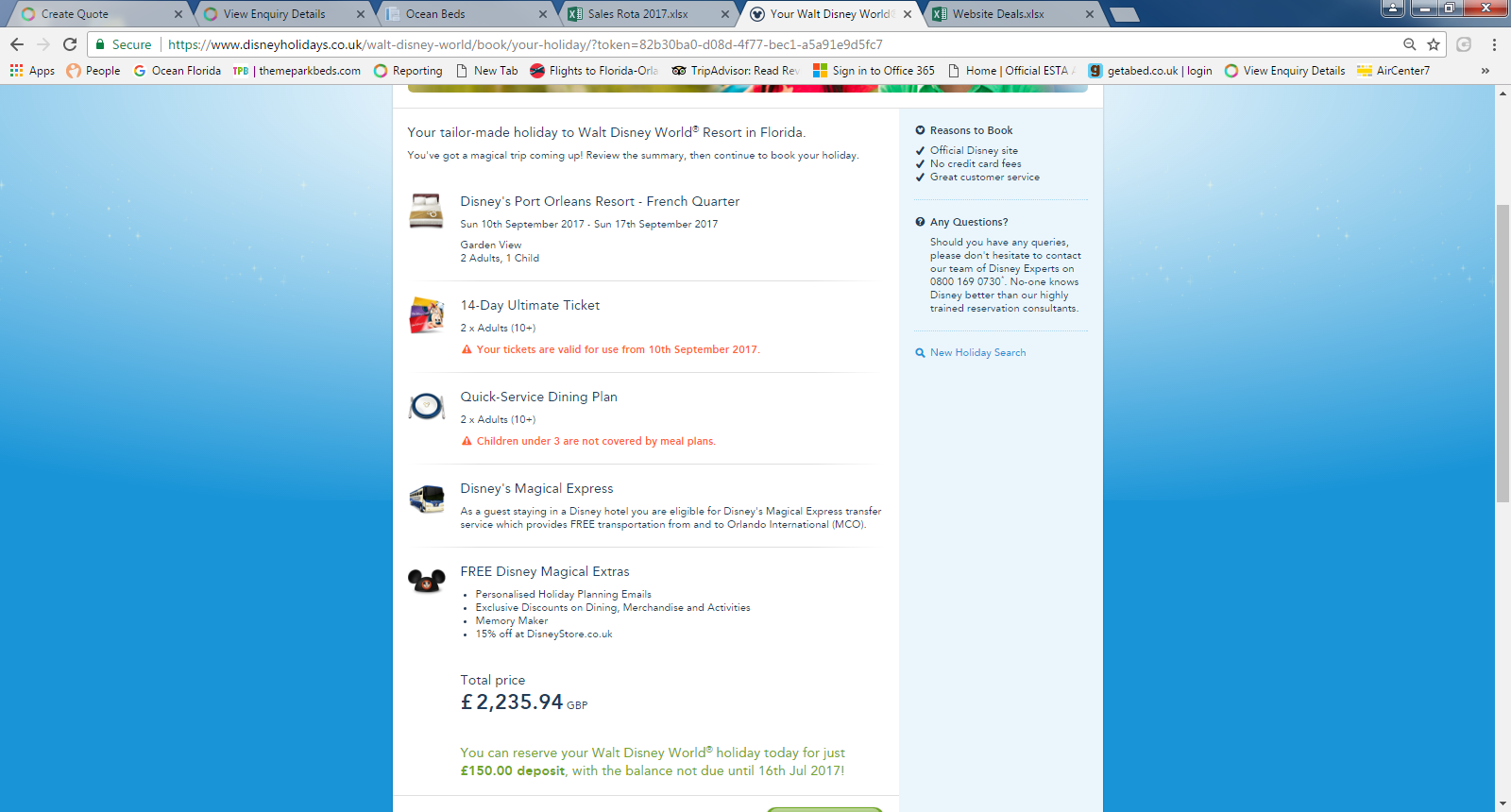1511x812 pixels.
Task: Click the 'Memory Maker' list item
Action: click(512, 621)
